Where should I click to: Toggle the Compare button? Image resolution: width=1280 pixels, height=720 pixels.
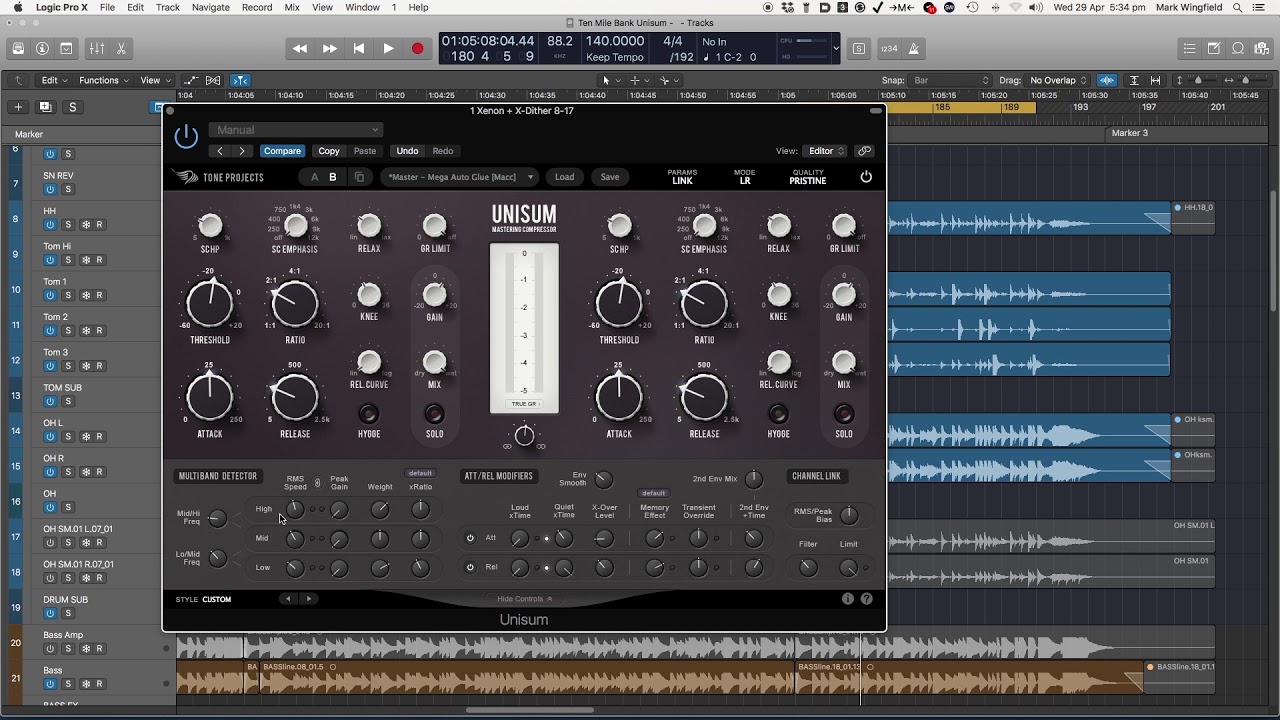(x=282, y=151)
